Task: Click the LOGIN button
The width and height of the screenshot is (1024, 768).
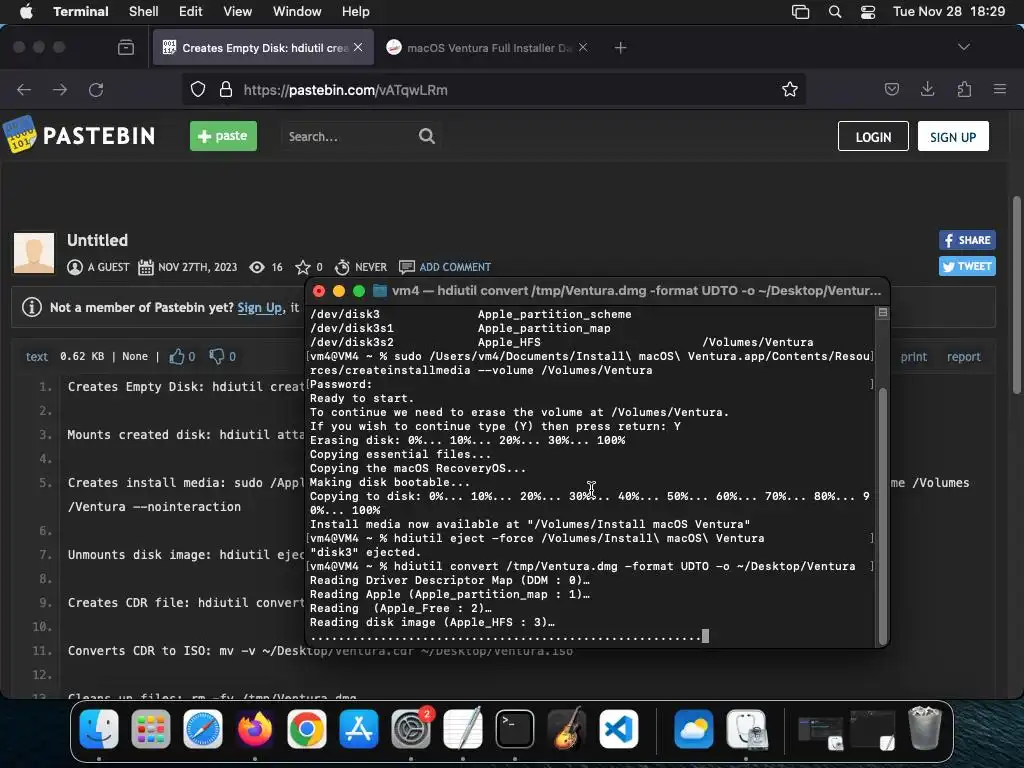Action: 873,136
